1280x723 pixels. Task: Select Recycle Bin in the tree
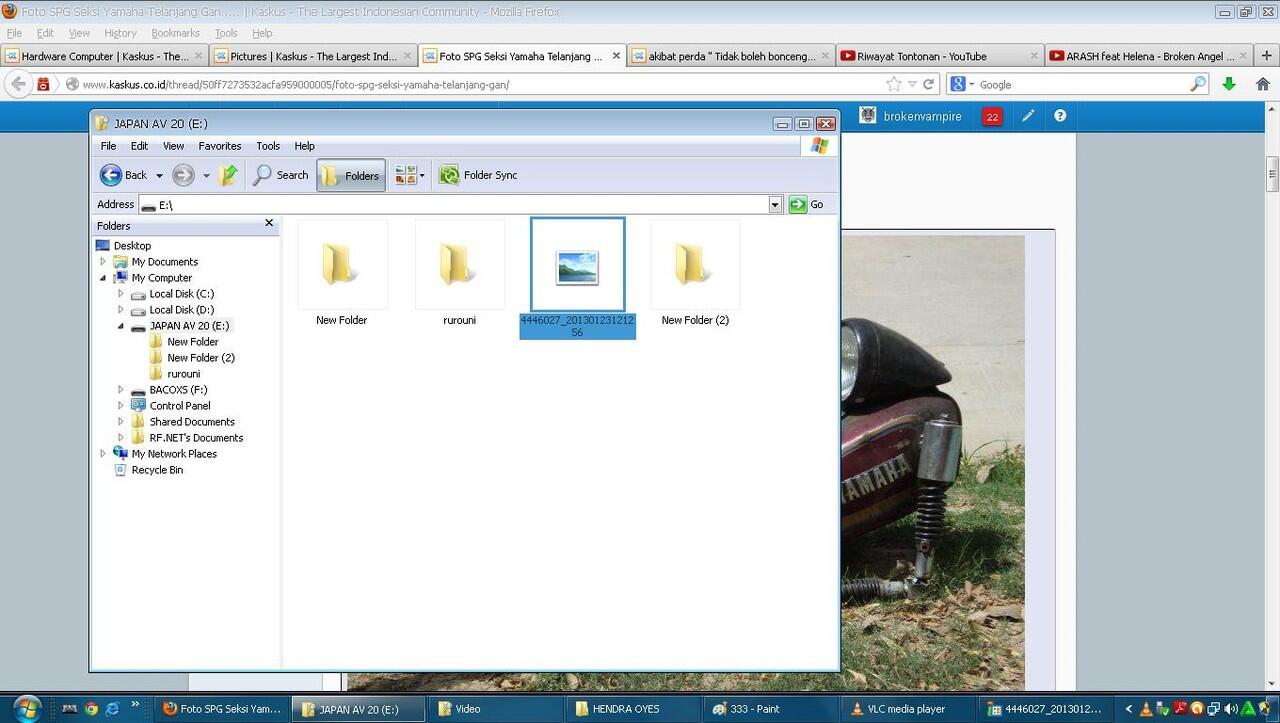pos(157,470)
